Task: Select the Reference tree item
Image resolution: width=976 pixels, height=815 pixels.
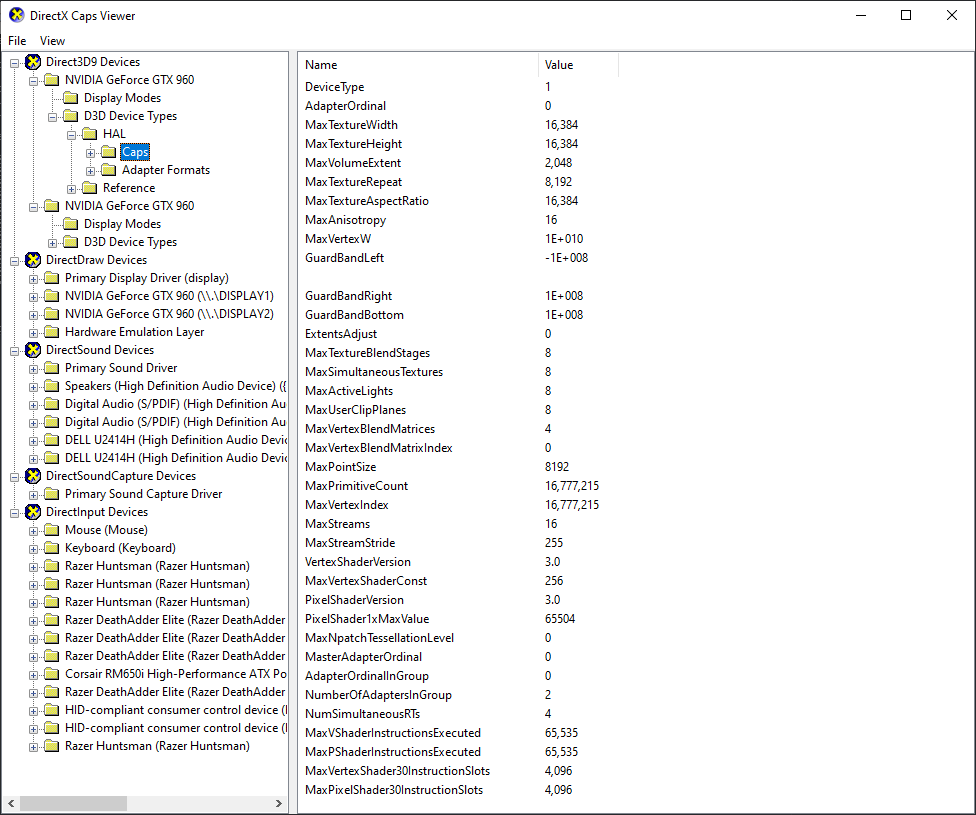Action: click(x=129, y=188)
